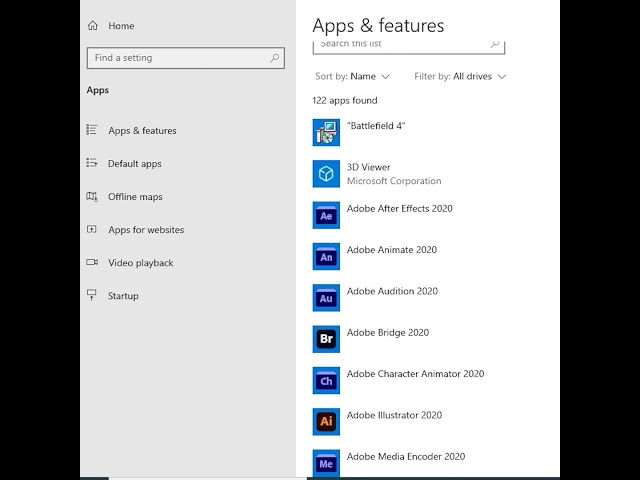Click the Apps & features list icon
640x480 pixels.
point(92,130)
